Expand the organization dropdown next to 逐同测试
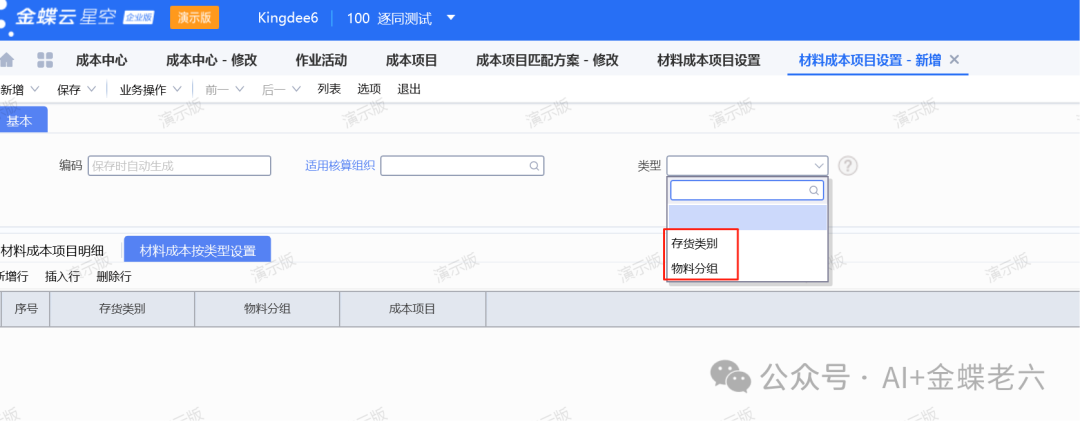 [451, 18]
